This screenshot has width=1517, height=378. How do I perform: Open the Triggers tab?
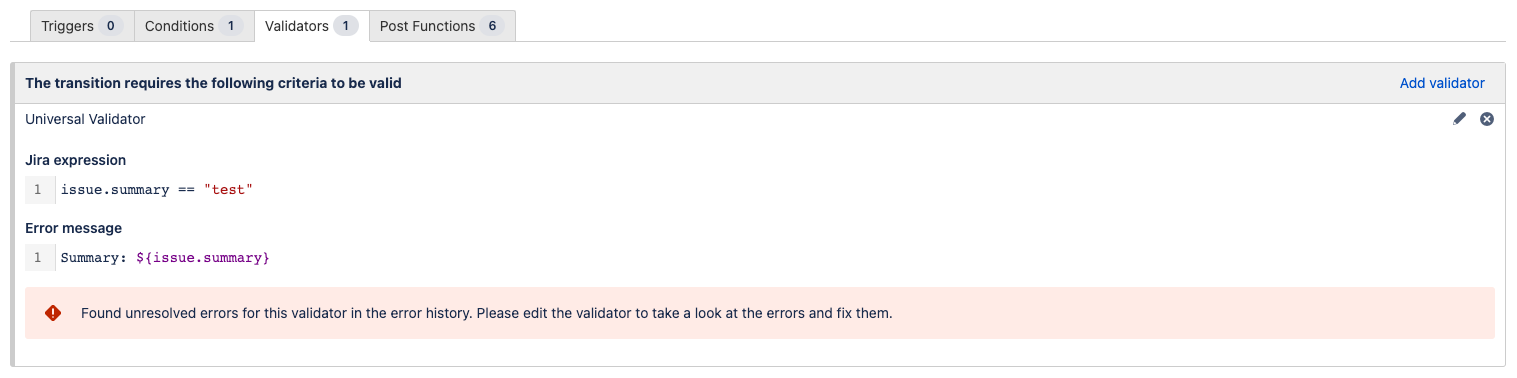[82, 26]
